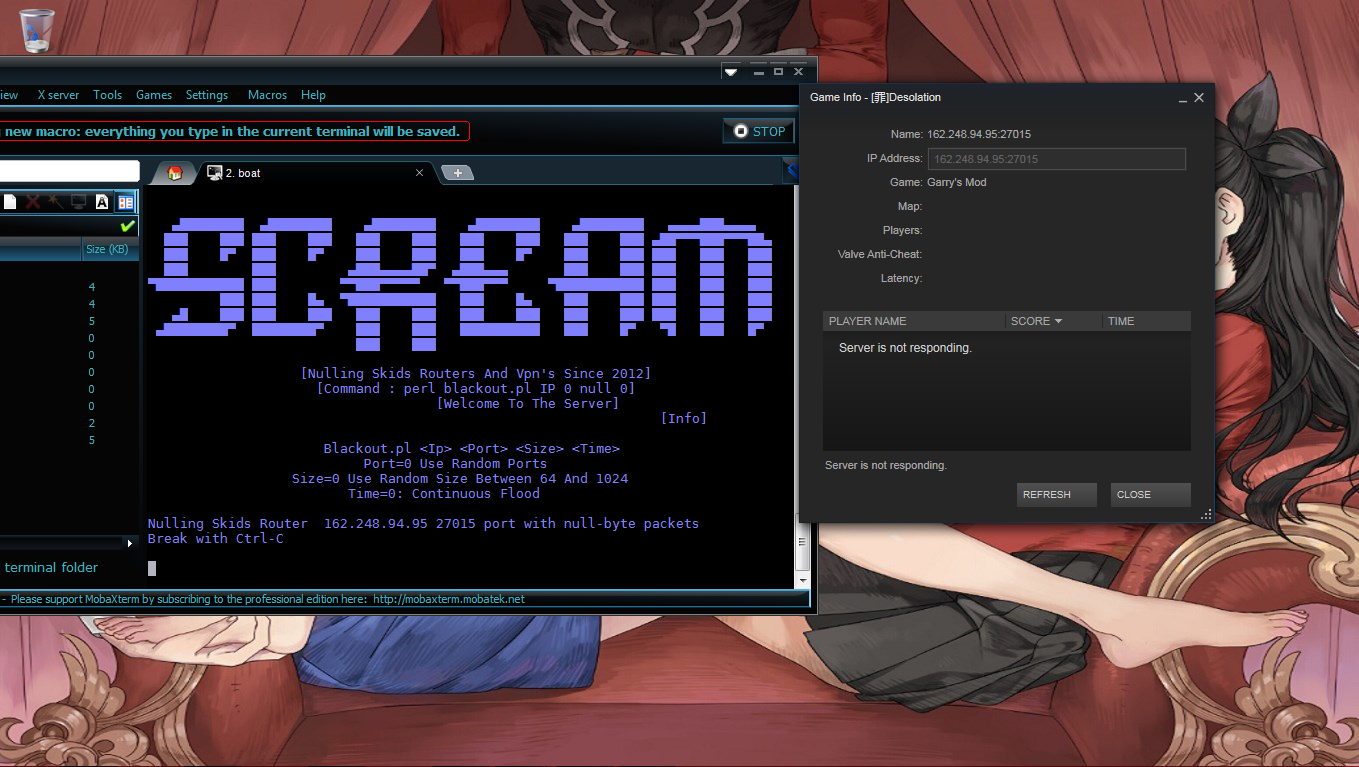Minimize the Game Info window
The height and width of the screenshot is (767, 1359).
point(1183,98)
